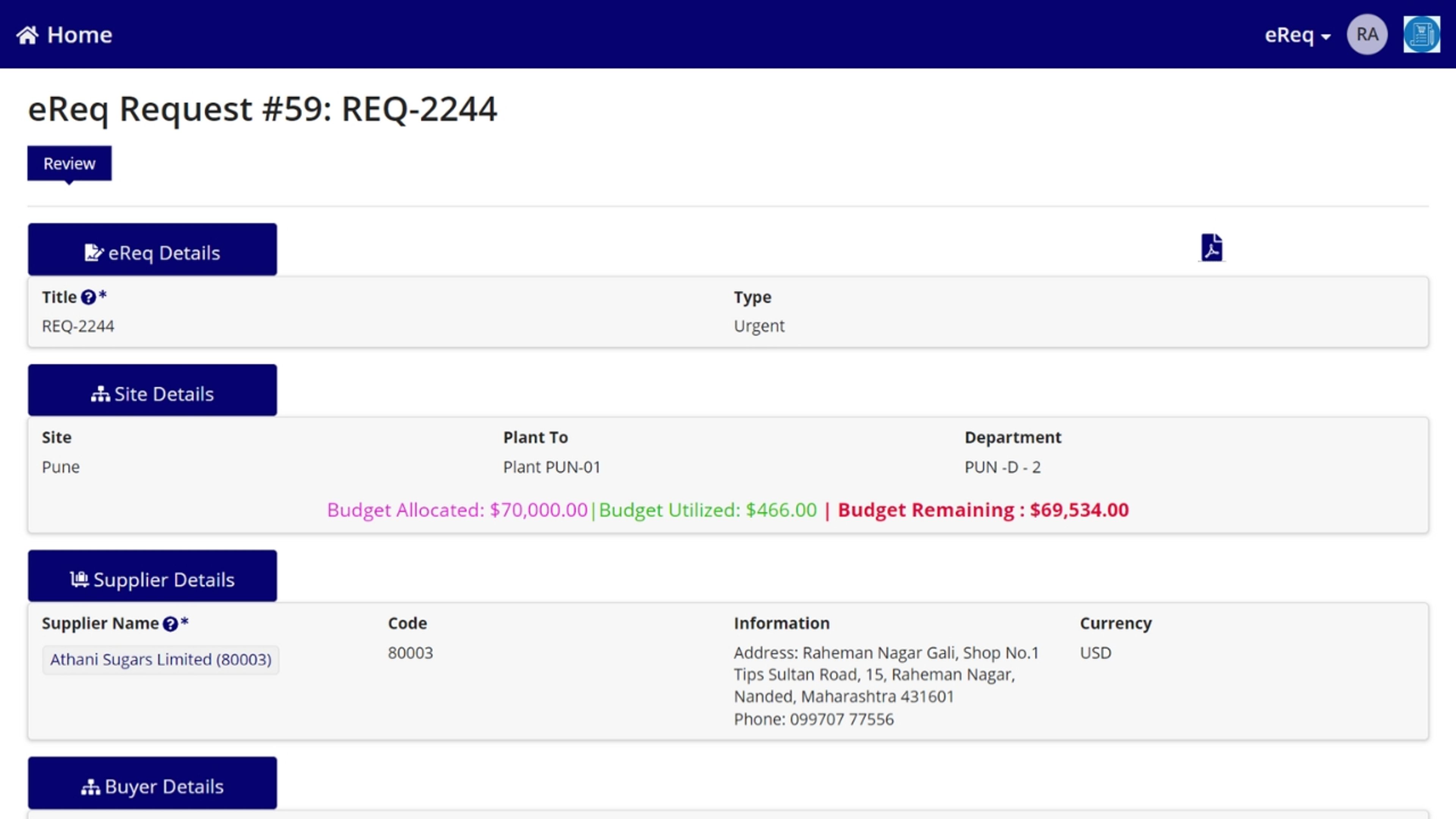This screenshot has height=819, width=1456.
Task: Click Budget Remaining : $69,534.00 text
Action: click(983, 510)
